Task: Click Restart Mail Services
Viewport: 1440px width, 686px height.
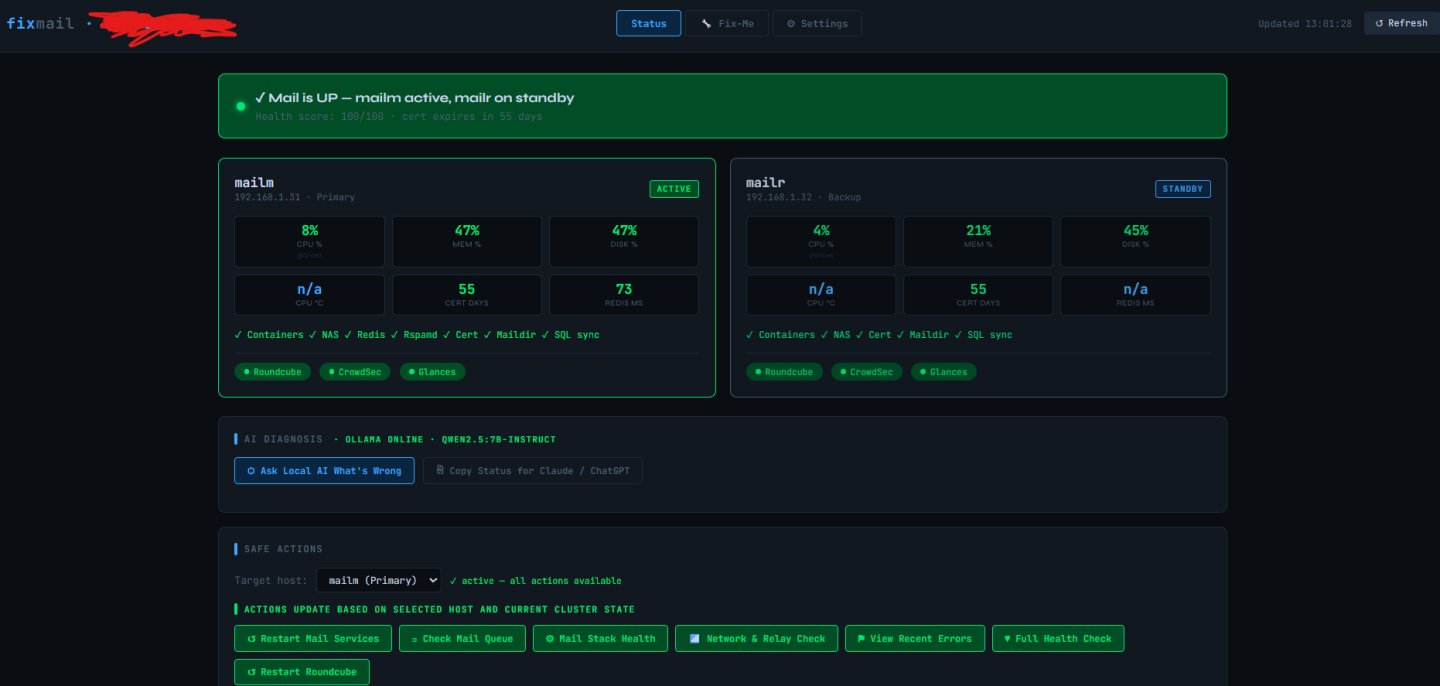Action: click(x=313, y=638)
